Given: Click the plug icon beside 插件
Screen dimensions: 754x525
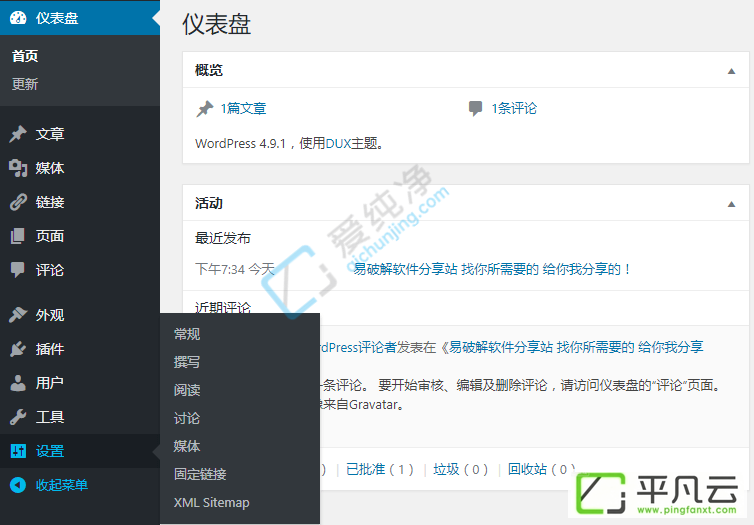Looking at the screenshot, I should (18, 349).
